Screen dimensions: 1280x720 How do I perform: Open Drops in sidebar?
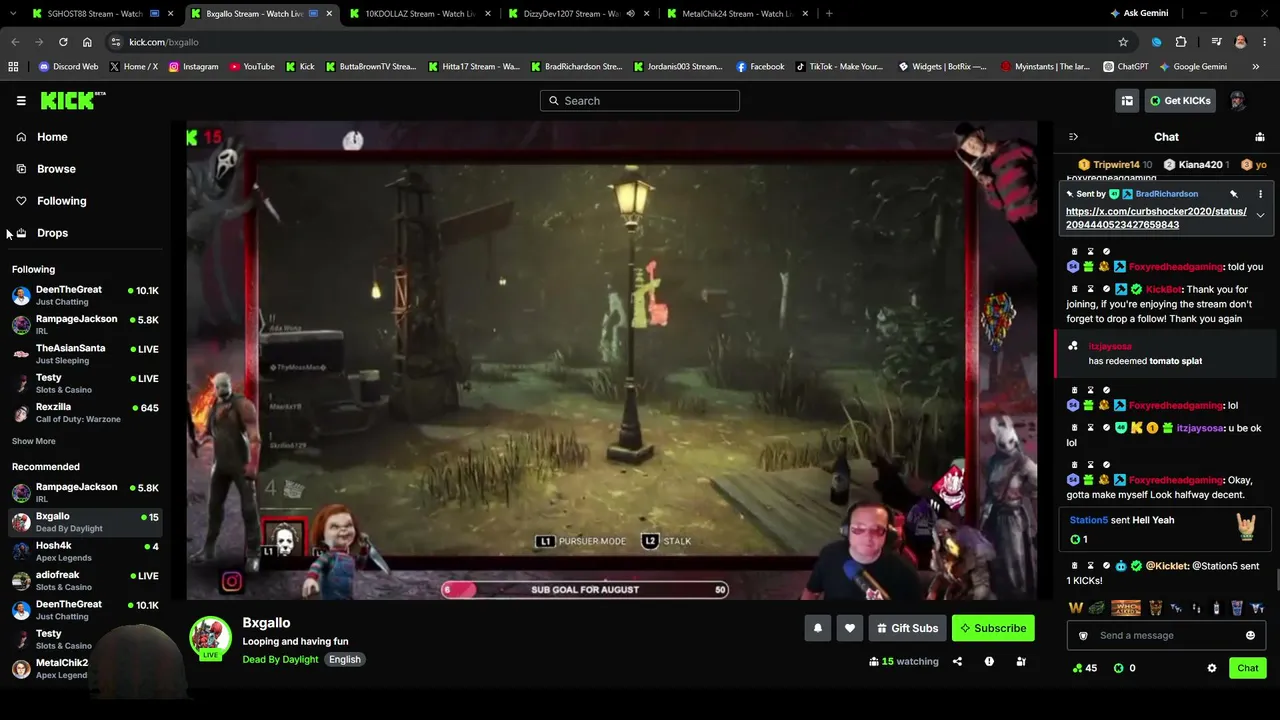(x=52, y=233)
